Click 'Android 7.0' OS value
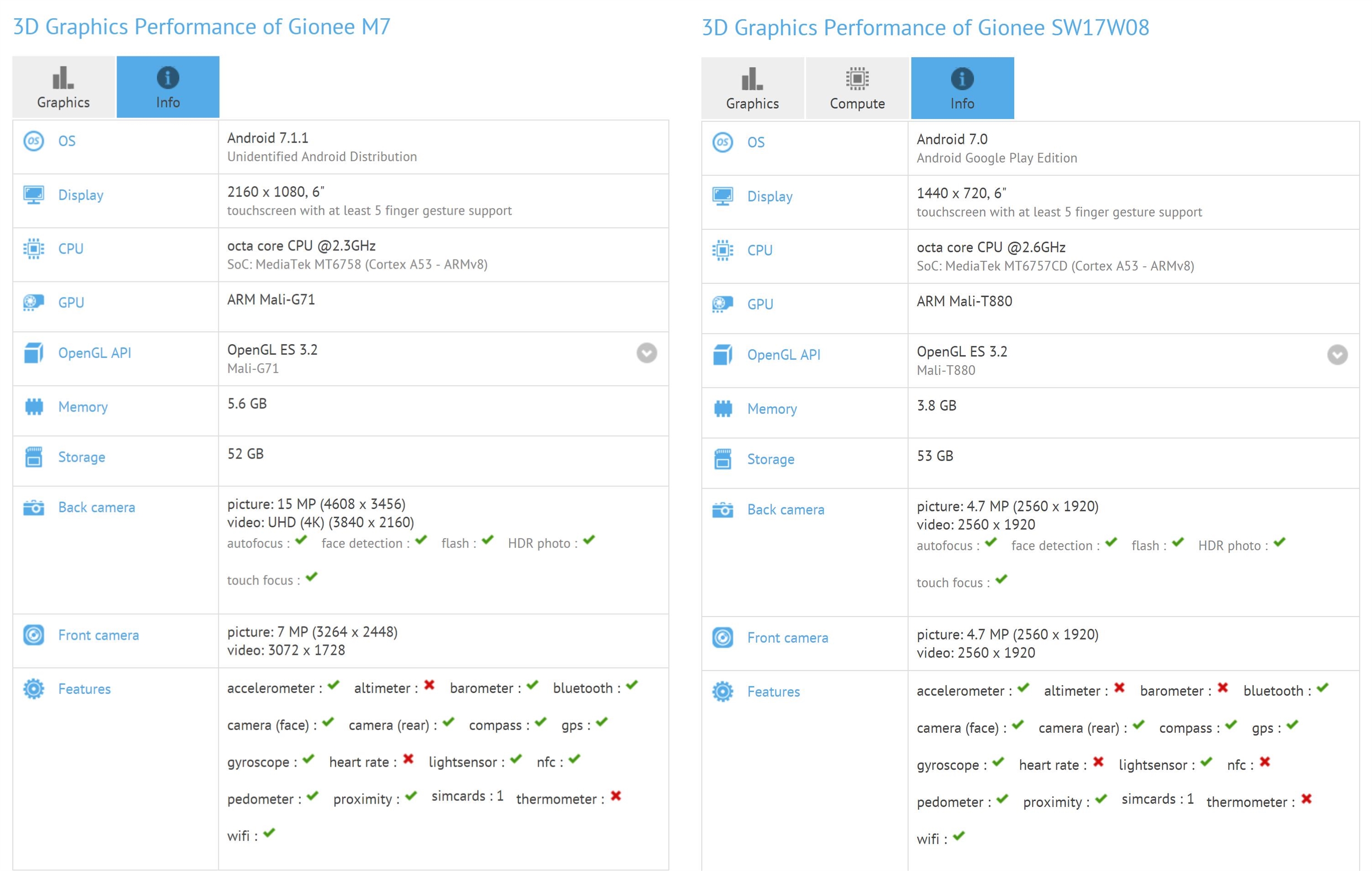The image size is (1372, 871). pyautogui.click(x=952, y=139)
